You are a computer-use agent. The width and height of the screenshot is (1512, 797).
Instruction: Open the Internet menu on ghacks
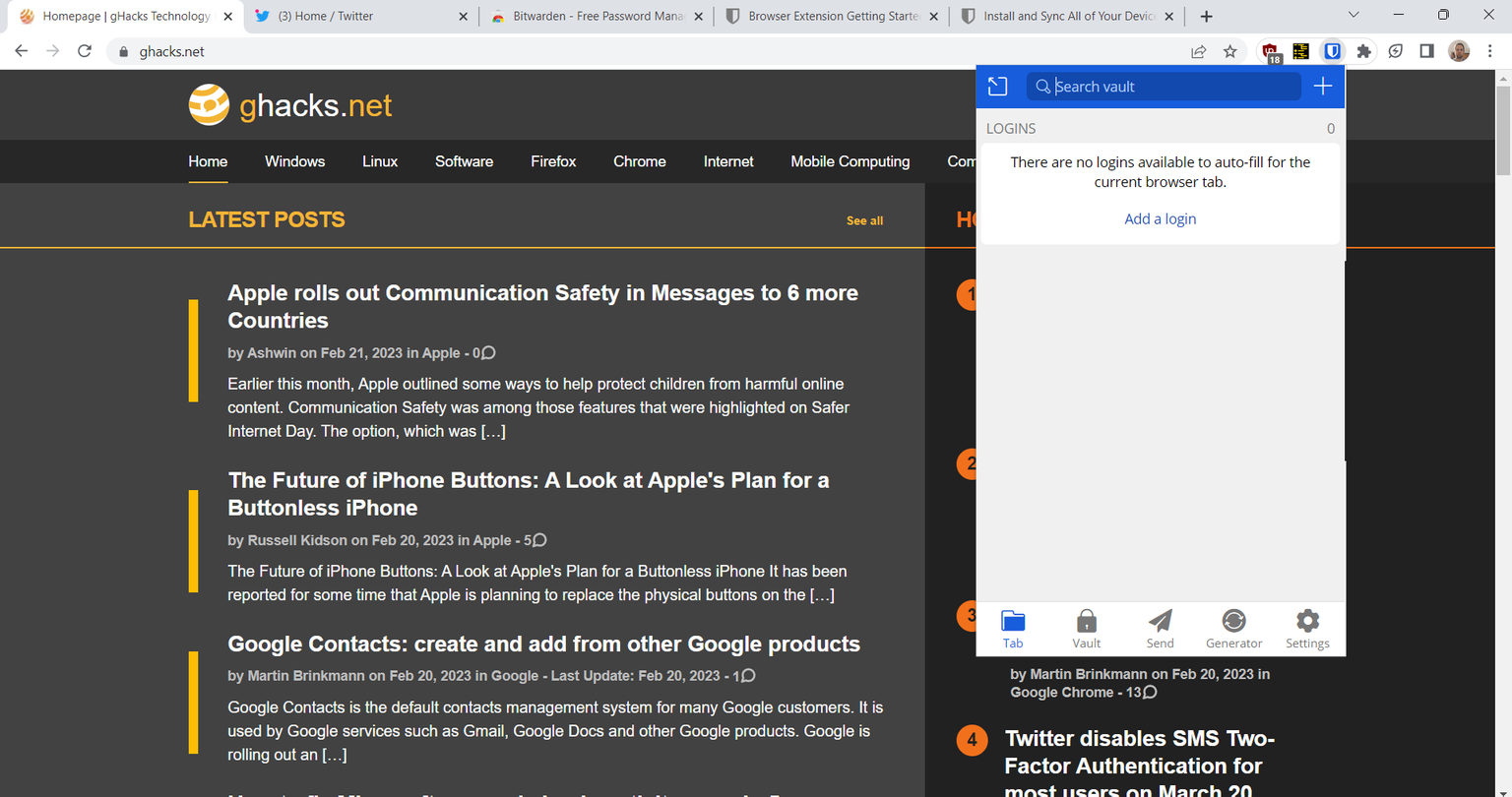728,161
